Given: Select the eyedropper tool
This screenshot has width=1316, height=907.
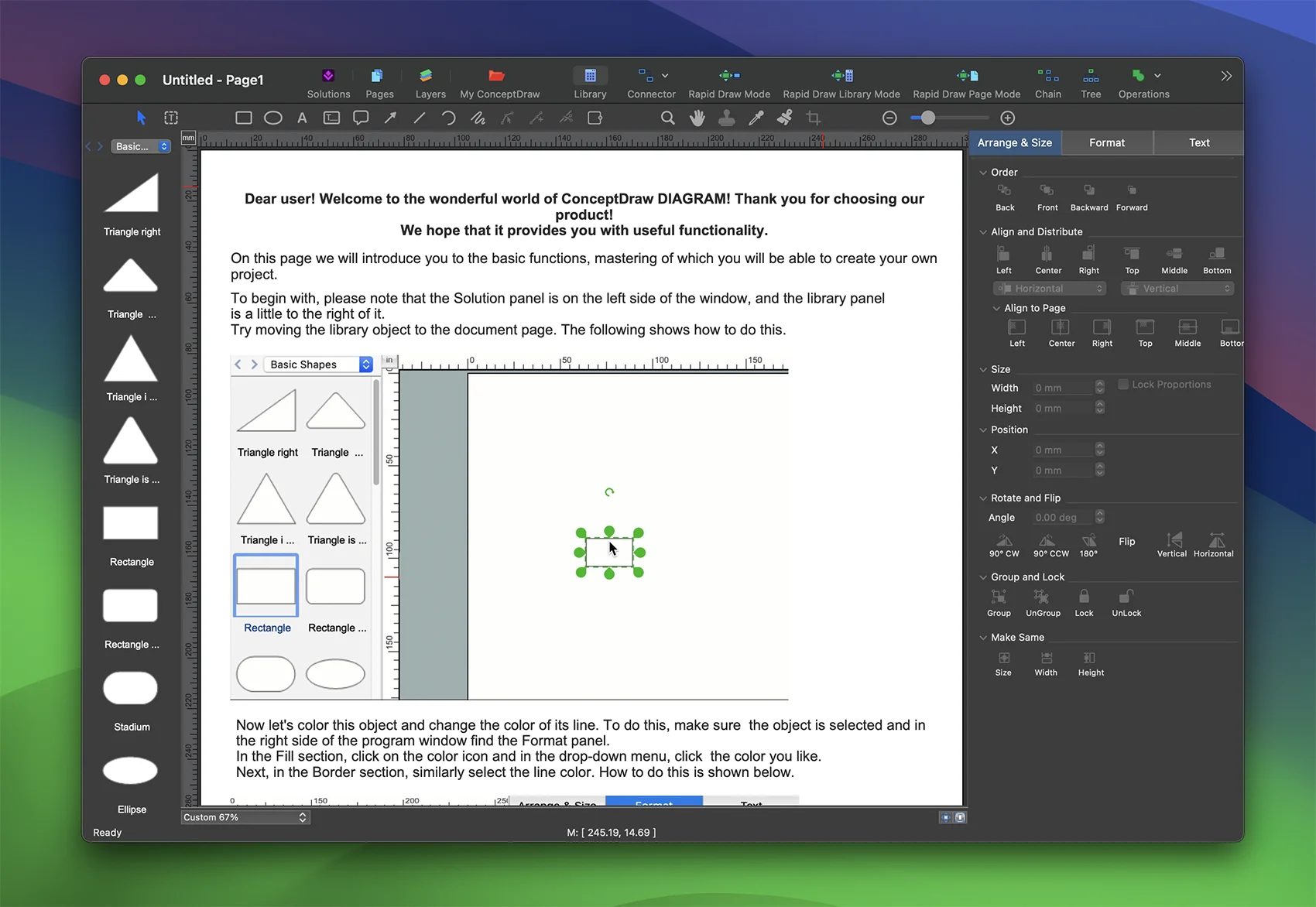Looking at the screenshot, I should click(x=756, y=118).
